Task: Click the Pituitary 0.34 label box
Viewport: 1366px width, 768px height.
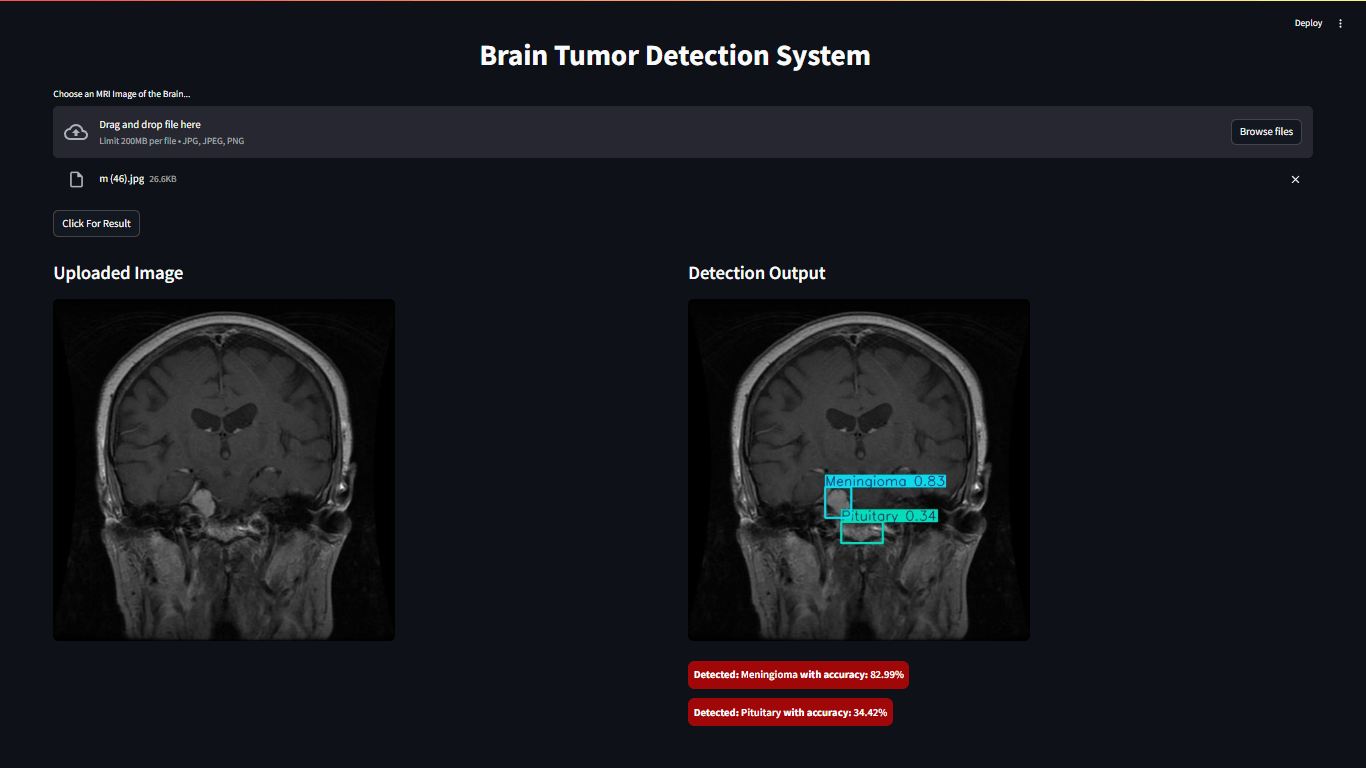Action: point(889,516)
